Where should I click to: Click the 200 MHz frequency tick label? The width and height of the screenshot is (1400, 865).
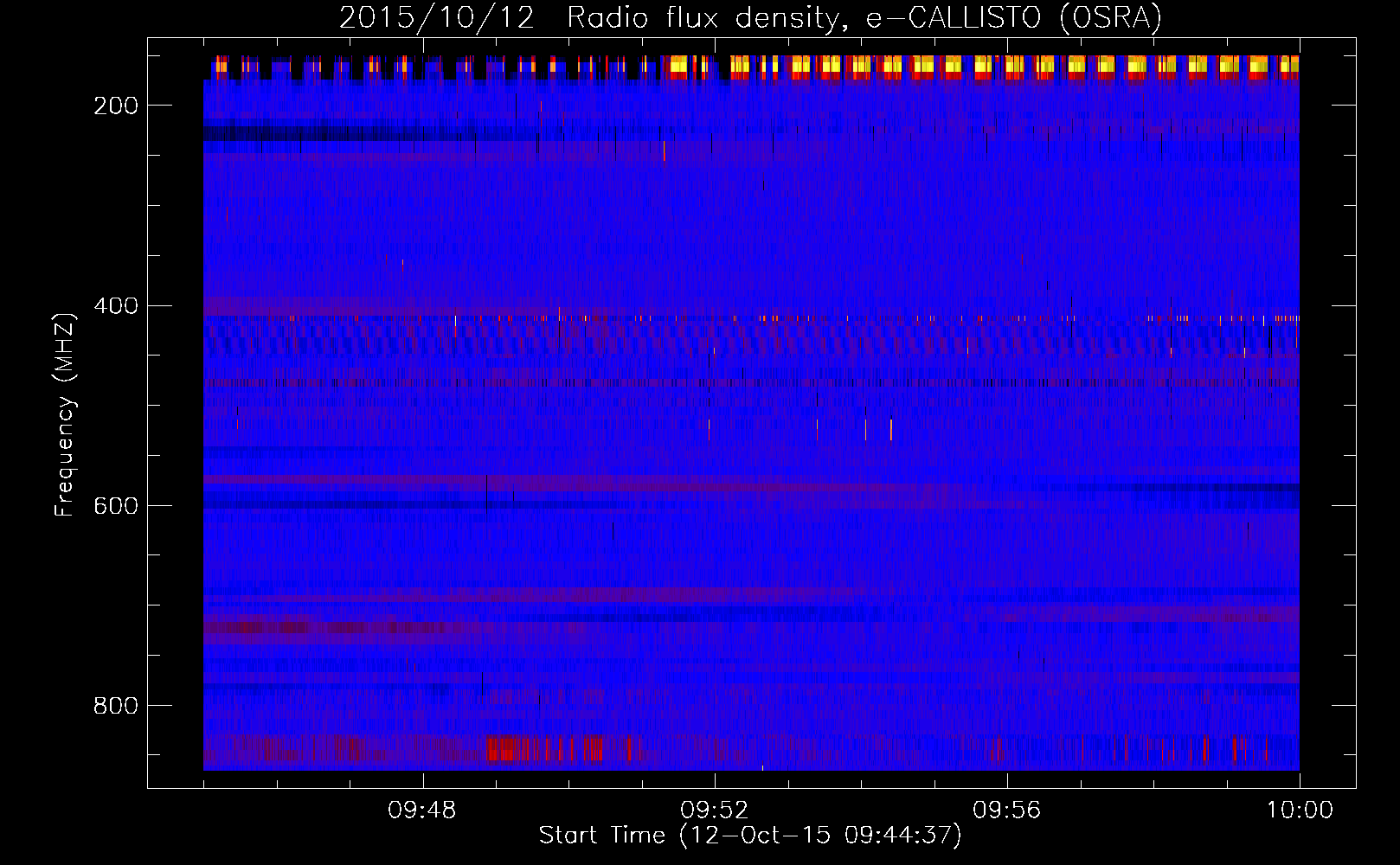point(116,106)
